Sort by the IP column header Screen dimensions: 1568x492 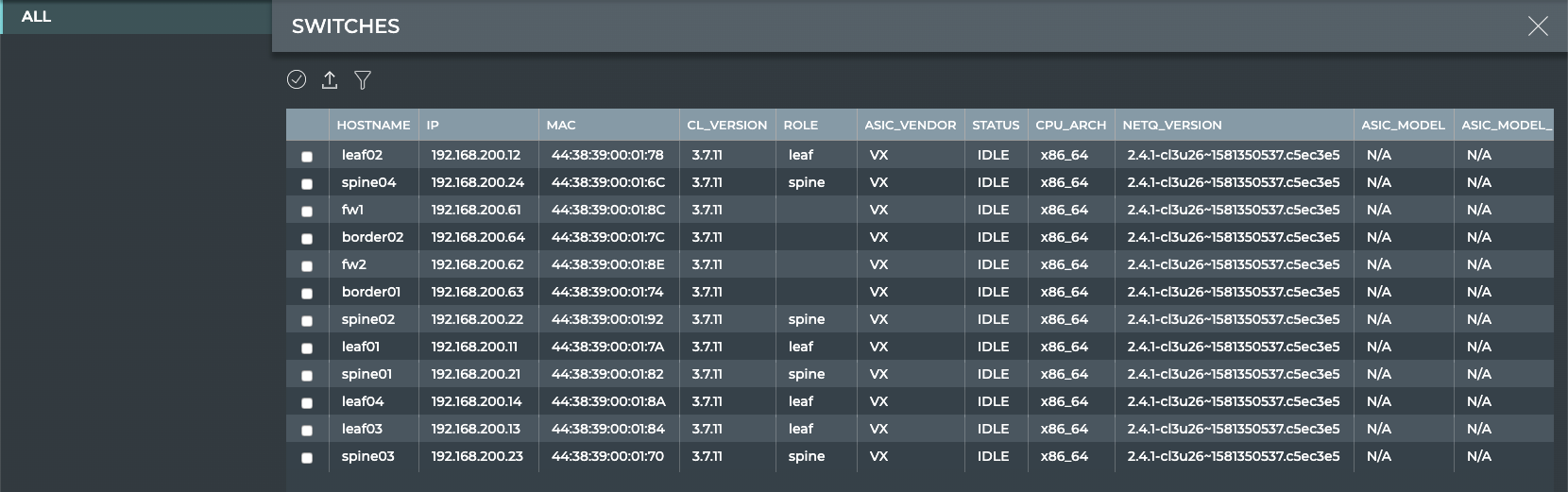[x=433, y=125]
